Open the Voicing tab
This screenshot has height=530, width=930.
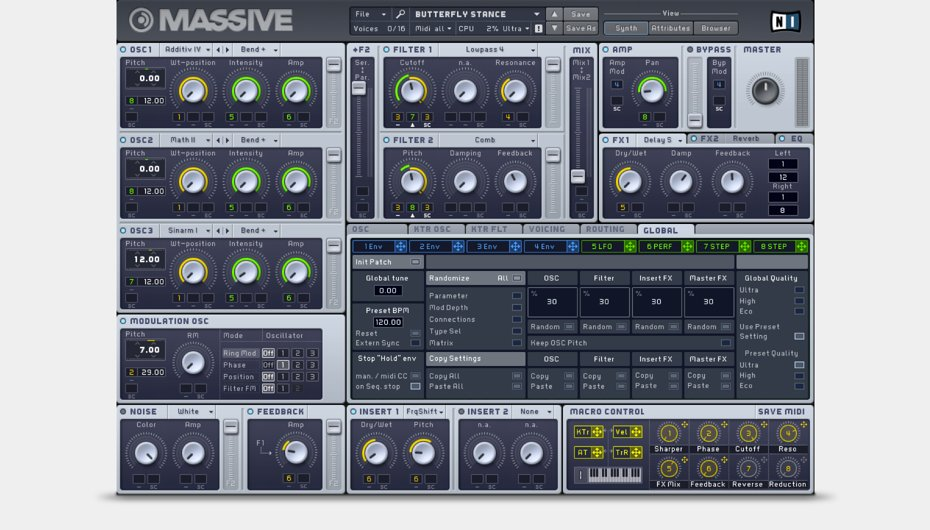(546, 229)
